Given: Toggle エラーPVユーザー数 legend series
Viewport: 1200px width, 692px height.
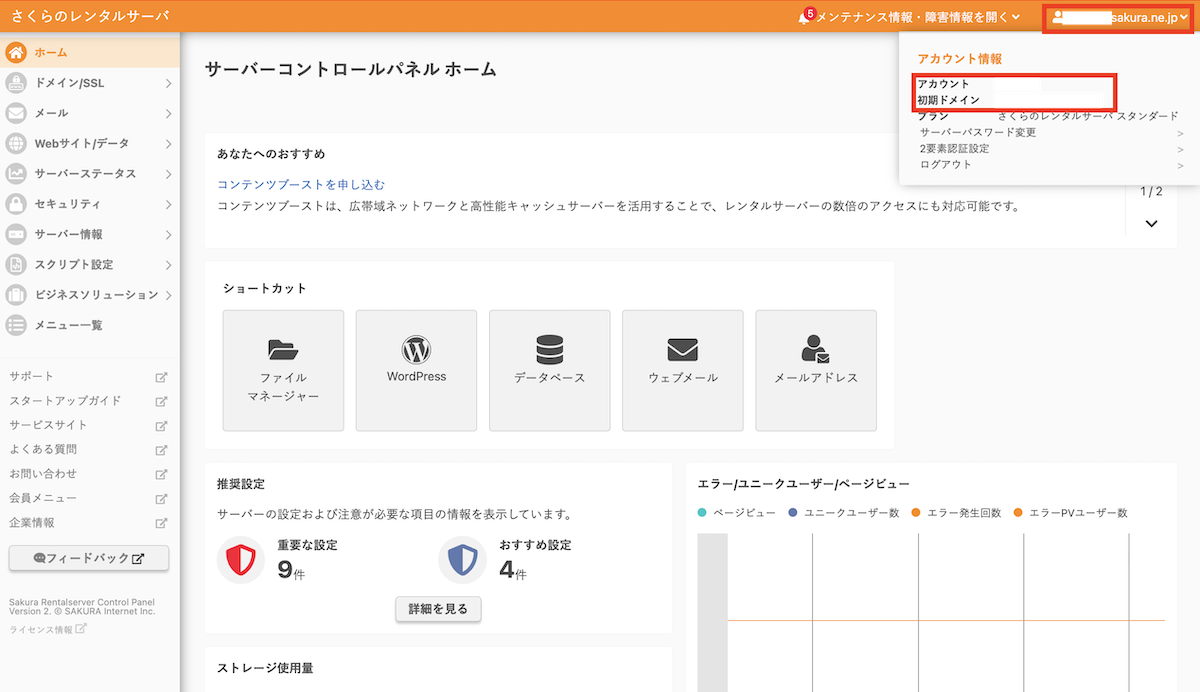Looking at the screenshot, I should 1070,513.
